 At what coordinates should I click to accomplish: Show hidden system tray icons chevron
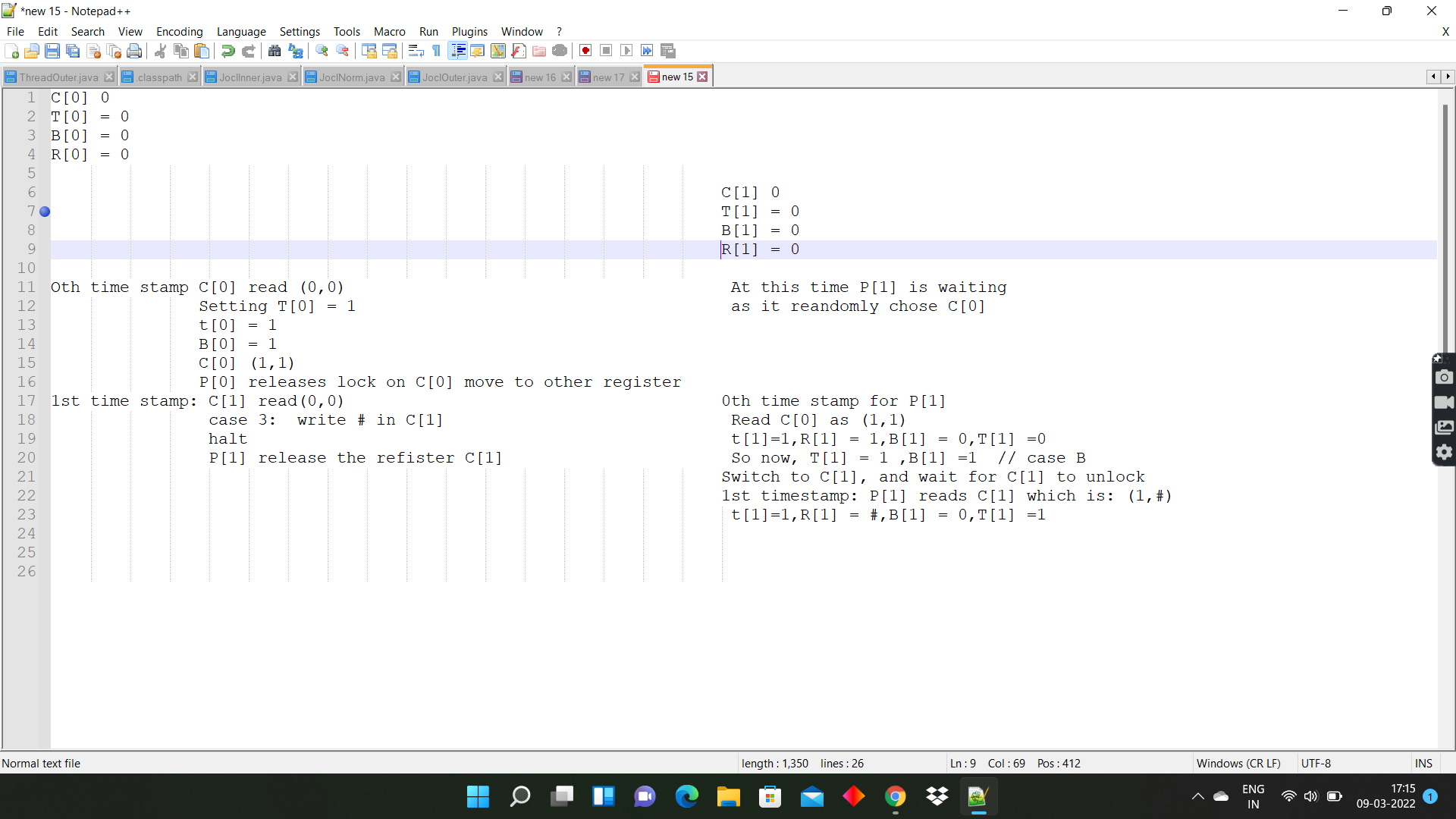pyautogui.click(x=1197, y=796)
